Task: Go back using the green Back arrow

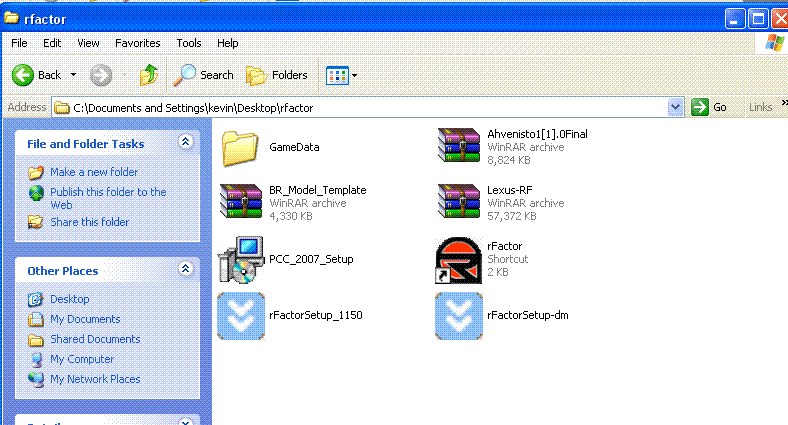Action: 23,75
